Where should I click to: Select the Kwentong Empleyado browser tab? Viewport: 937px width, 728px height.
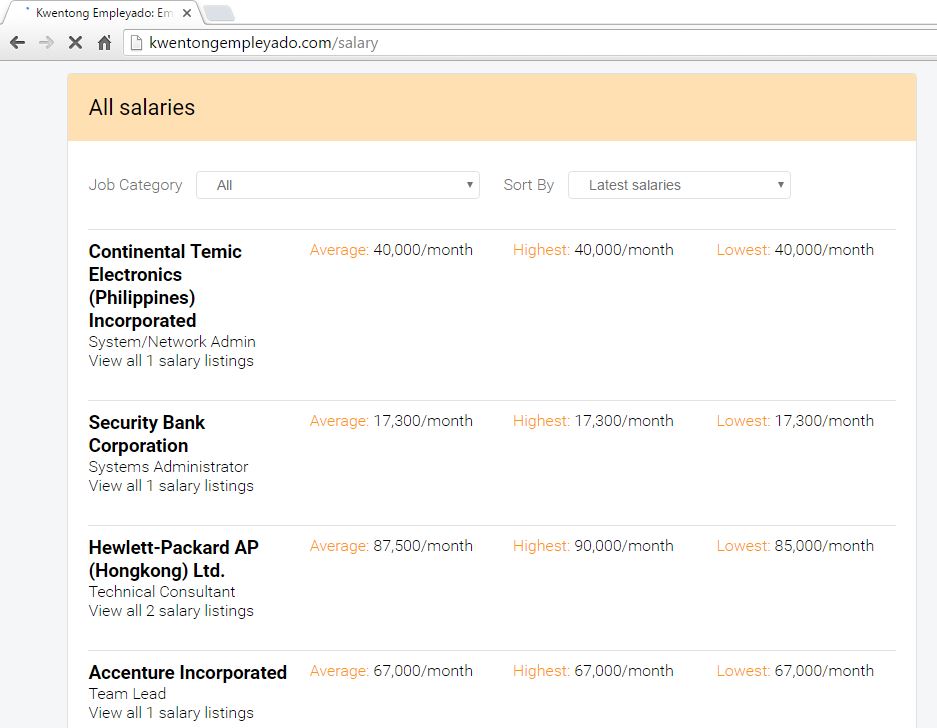[102, 13]
